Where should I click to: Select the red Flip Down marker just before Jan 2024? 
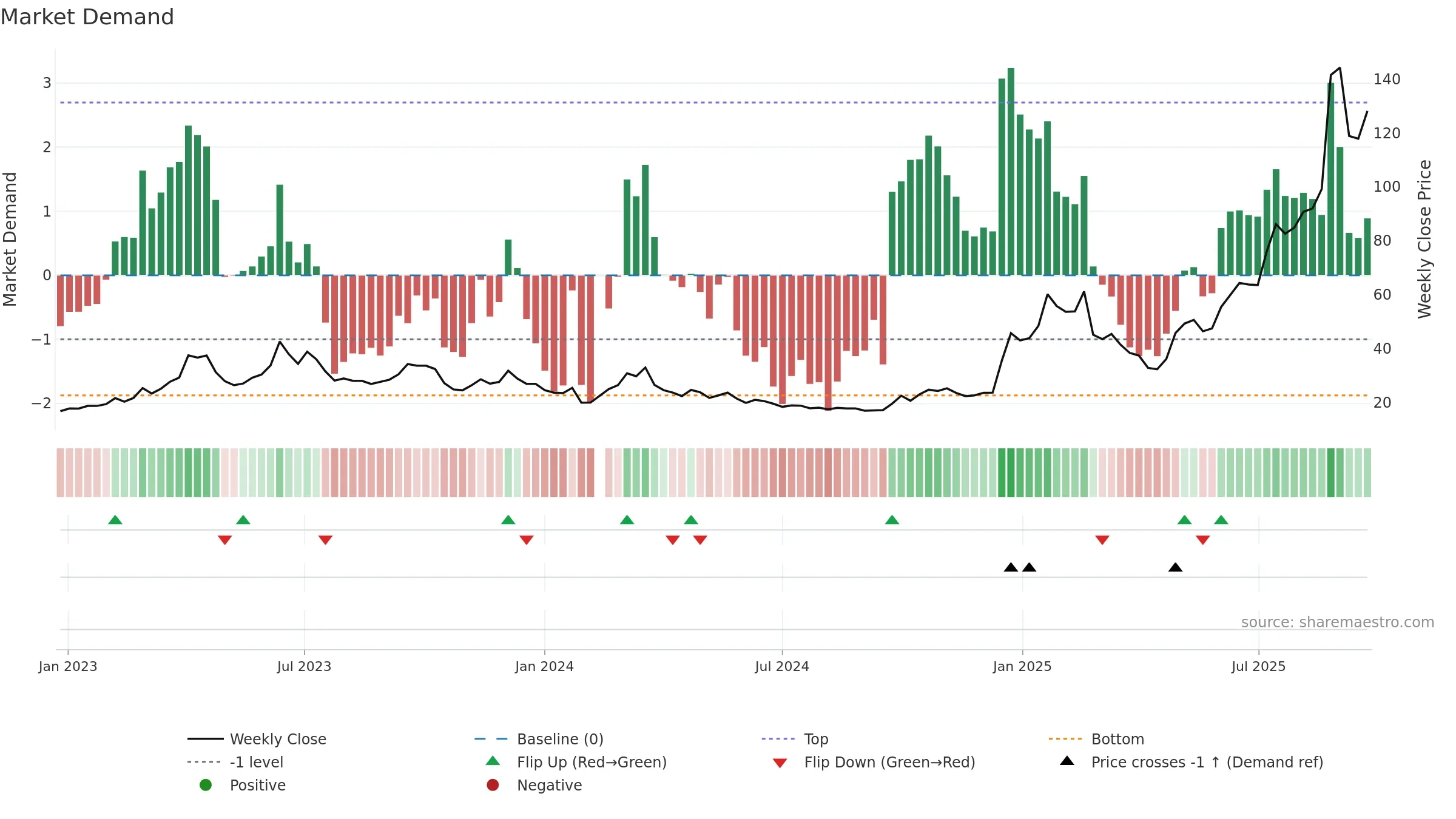coord(527,540)
